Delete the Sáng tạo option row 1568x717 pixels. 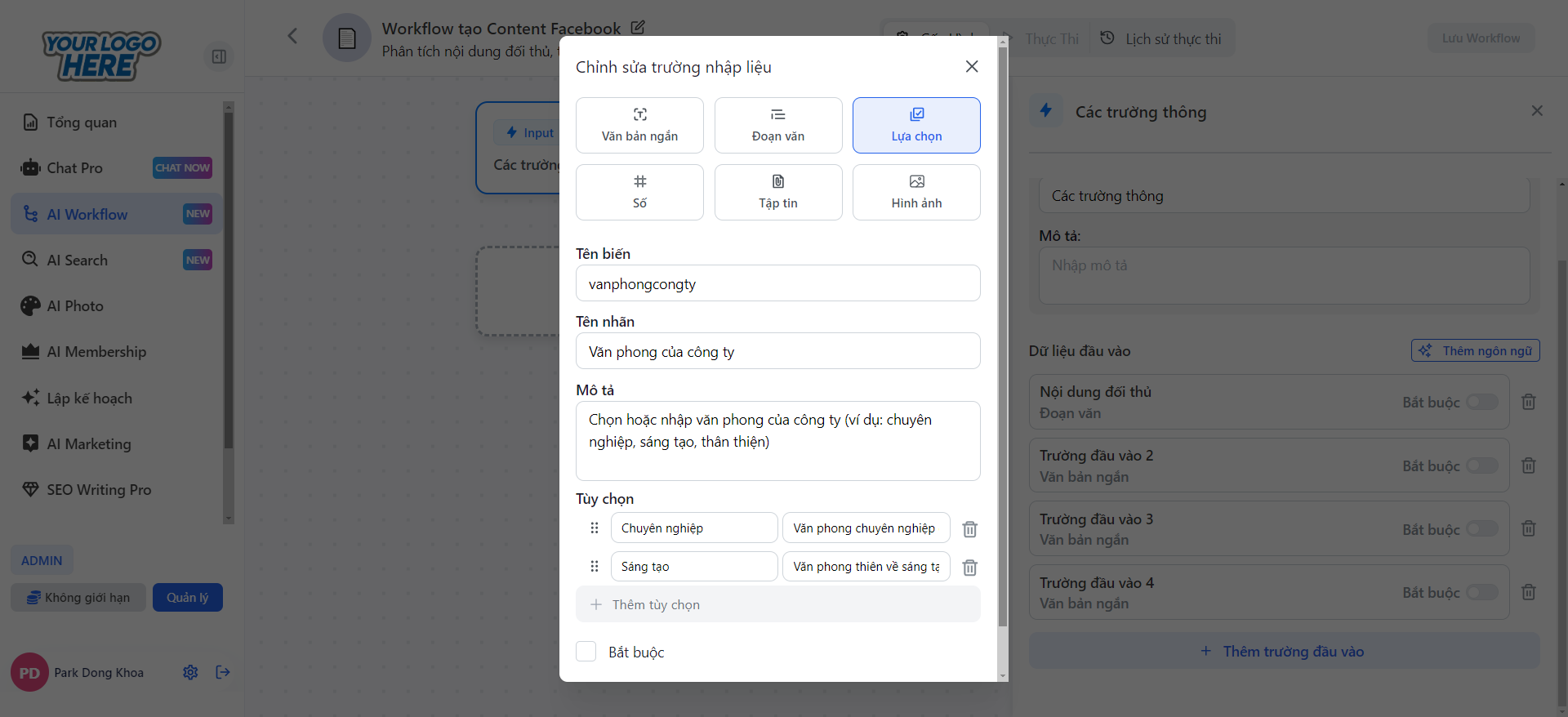pos(969,568)
